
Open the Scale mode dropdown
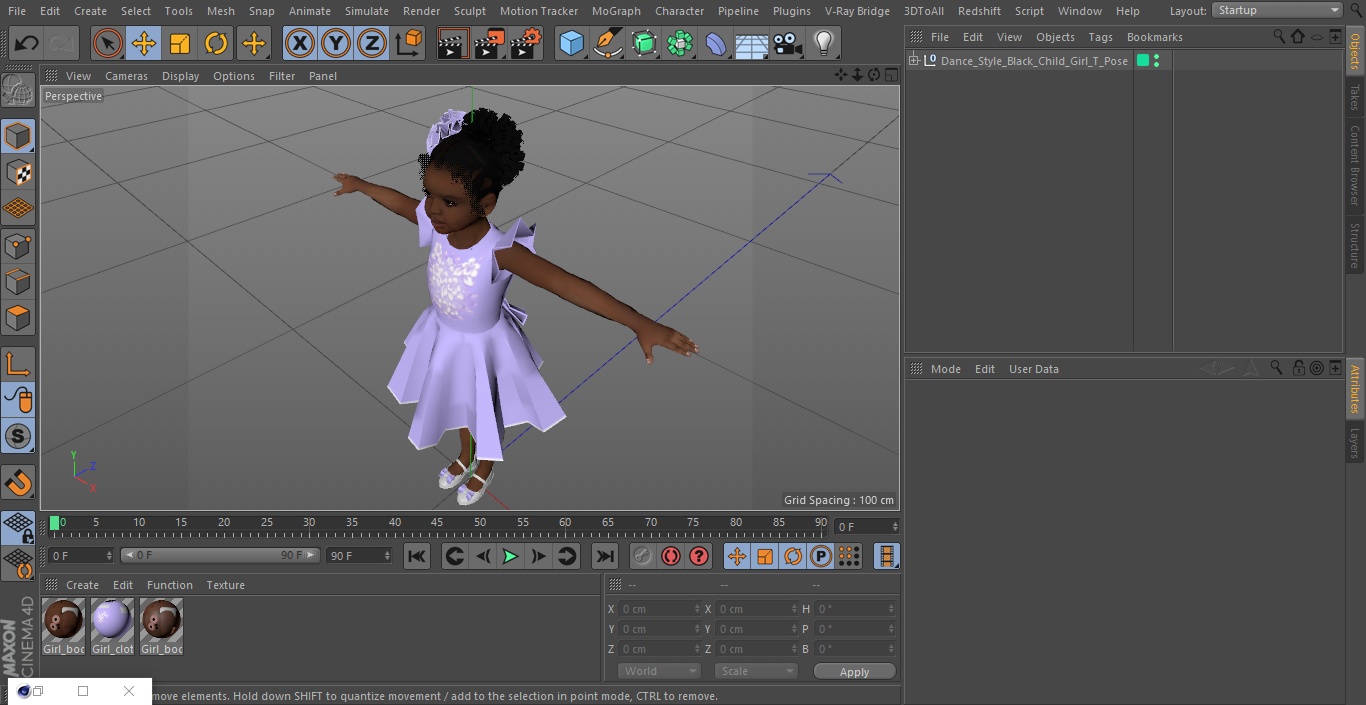(756, 671)
